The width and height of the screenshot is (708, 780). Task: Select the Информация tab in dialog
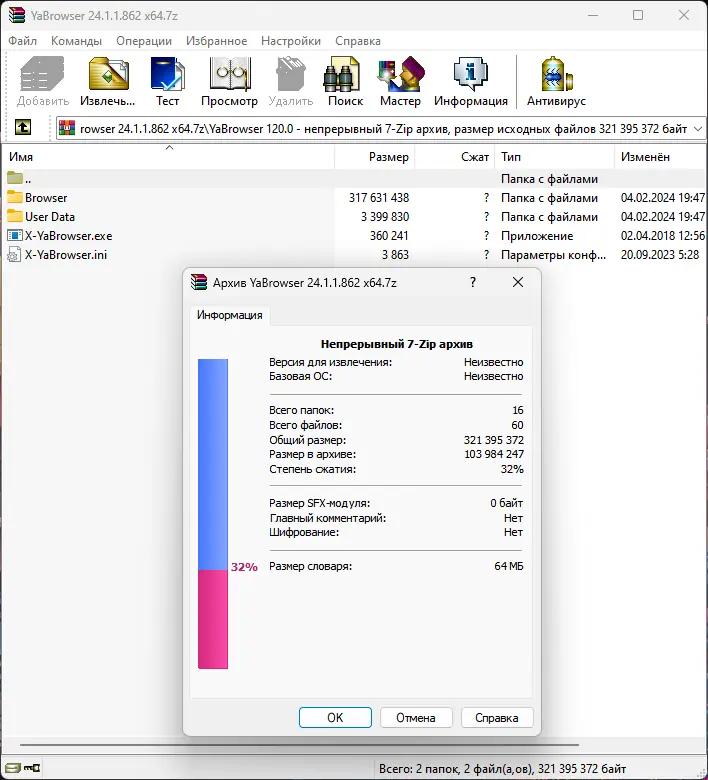pyautogui.click(x=229, y=315)
